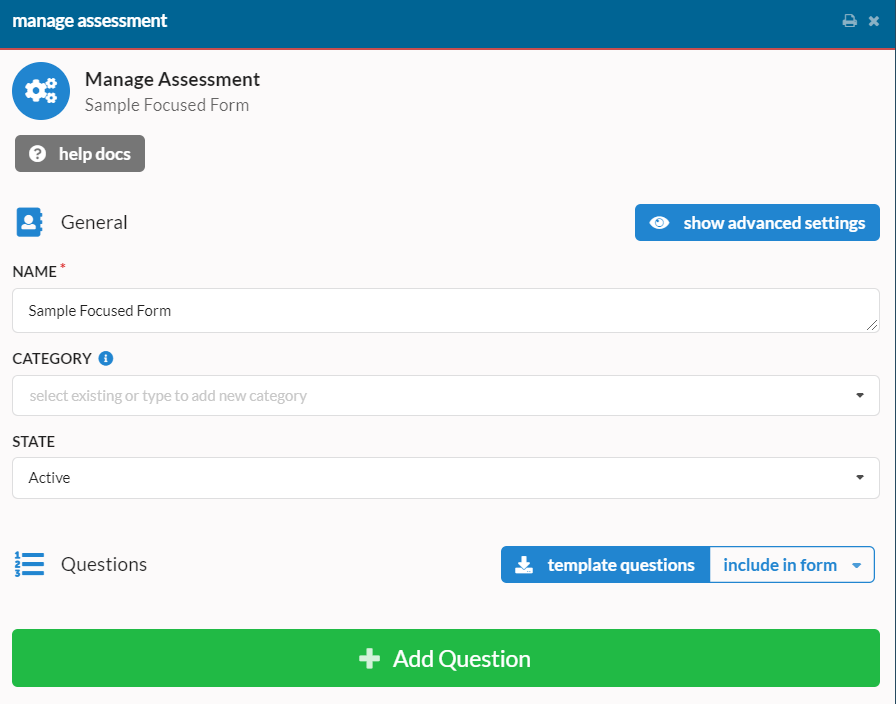Viewport: 896px width, 704px height.
Task: Click the template questions button
Action: click(x=604, y=564)
